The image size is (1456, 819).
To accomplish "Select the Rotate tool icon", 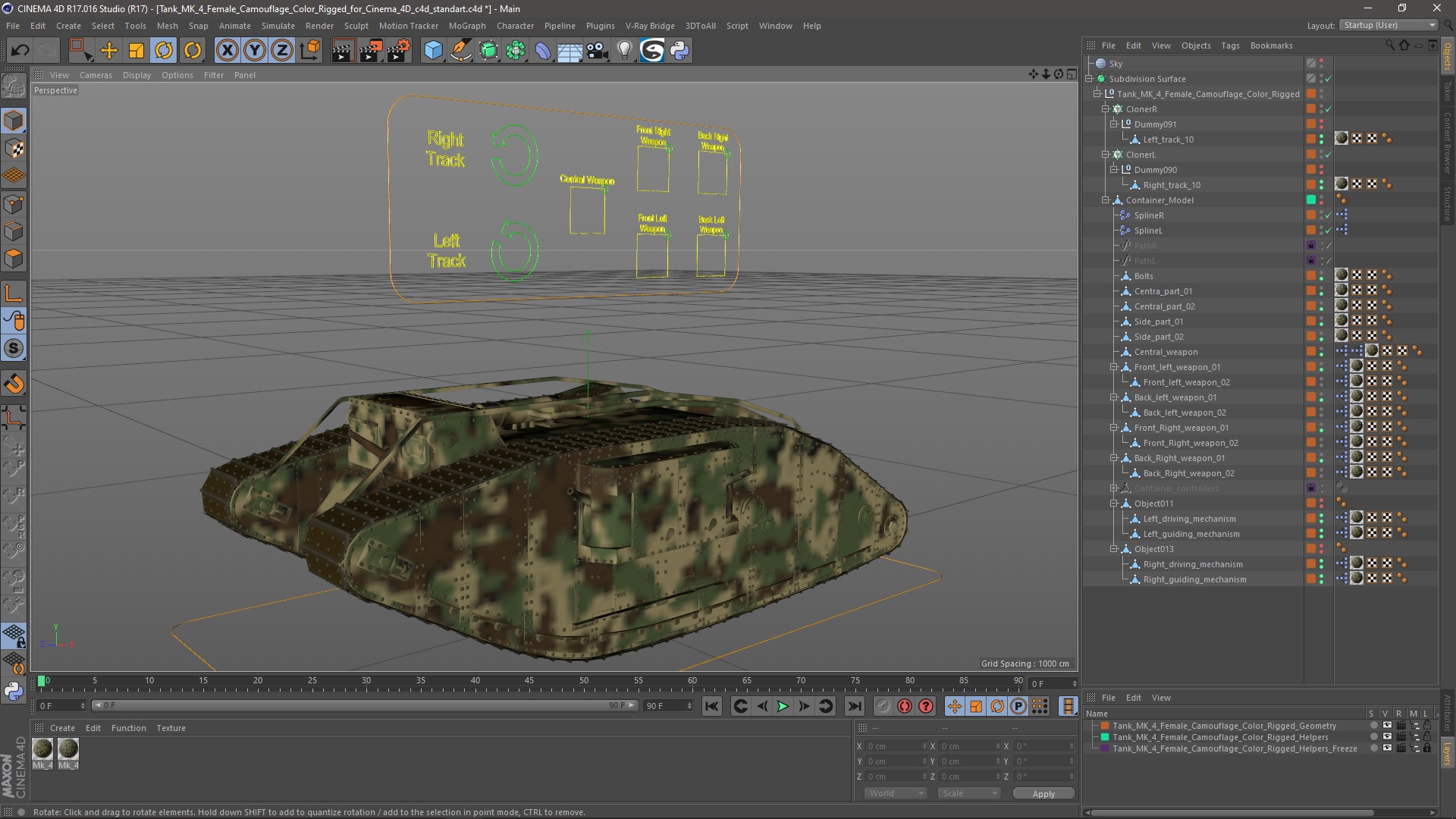I will point(164,51).
